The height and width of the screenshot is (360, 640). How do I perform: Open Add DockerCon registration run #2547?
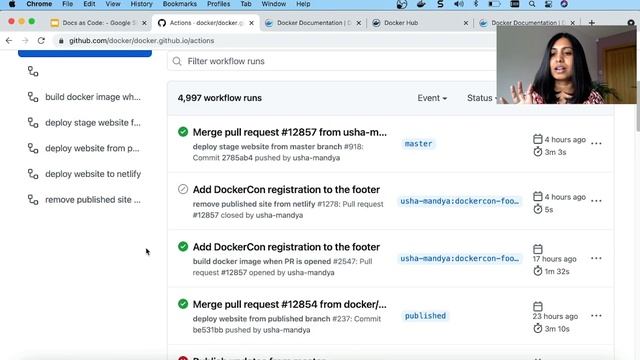coord(286,247)
